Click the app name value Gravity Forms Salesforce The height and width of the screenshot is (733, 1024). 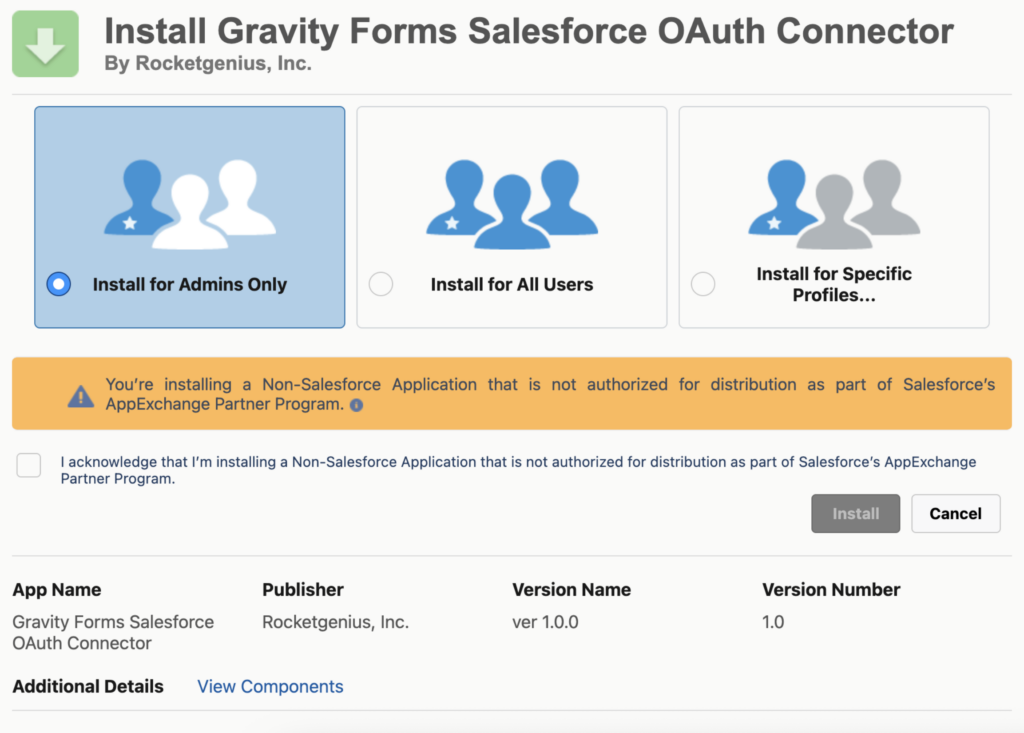(x=113, y=632)
